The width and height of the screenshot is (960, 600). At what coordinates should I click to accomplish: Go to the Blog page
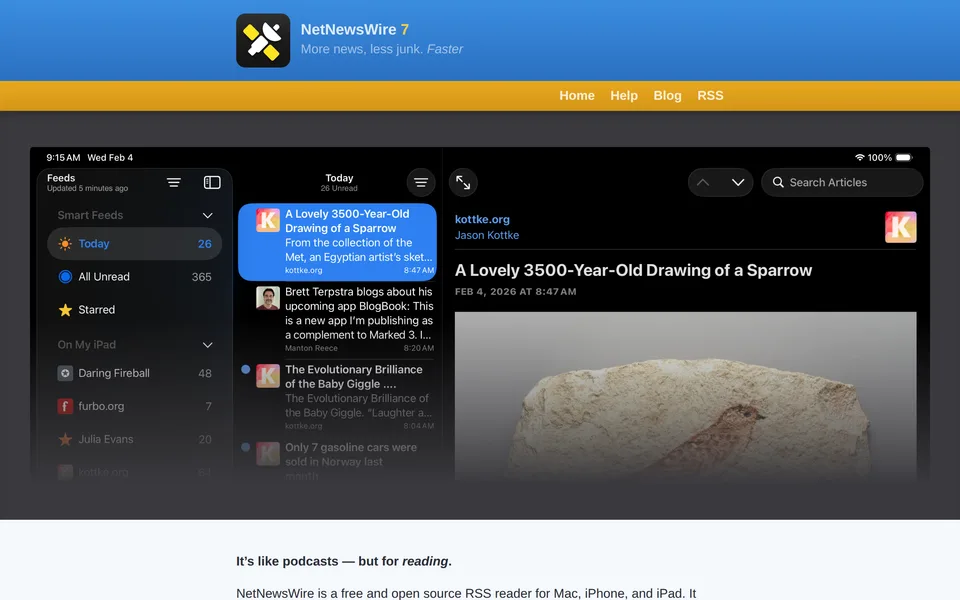coord(667,96)
